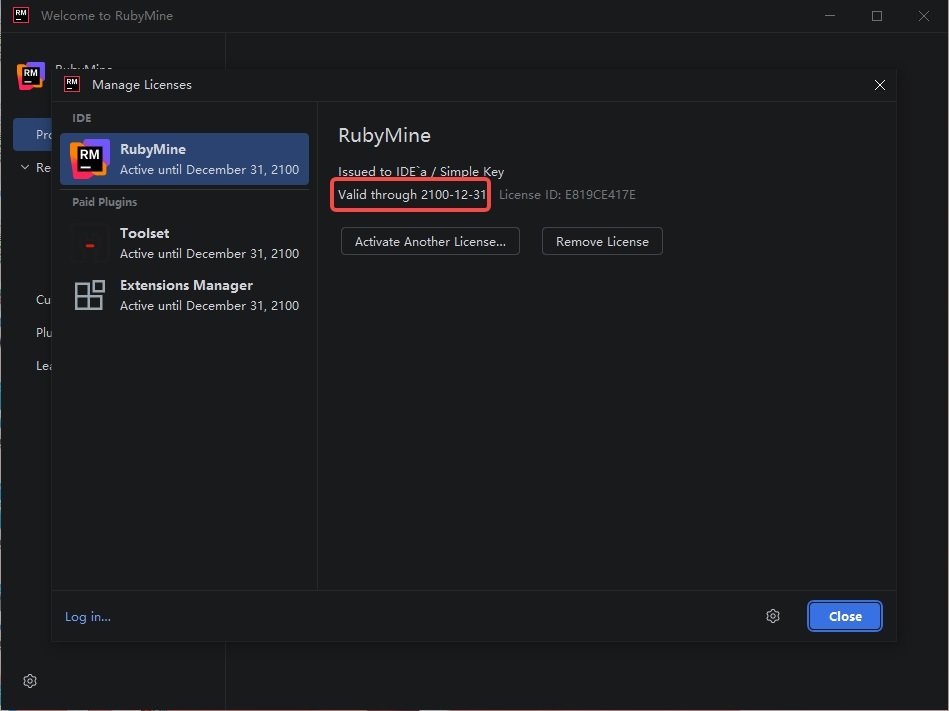Viewport: 949px width, 711px height.
Task: Click the Paid Plugins section label
Action: [x=105, y=202]
